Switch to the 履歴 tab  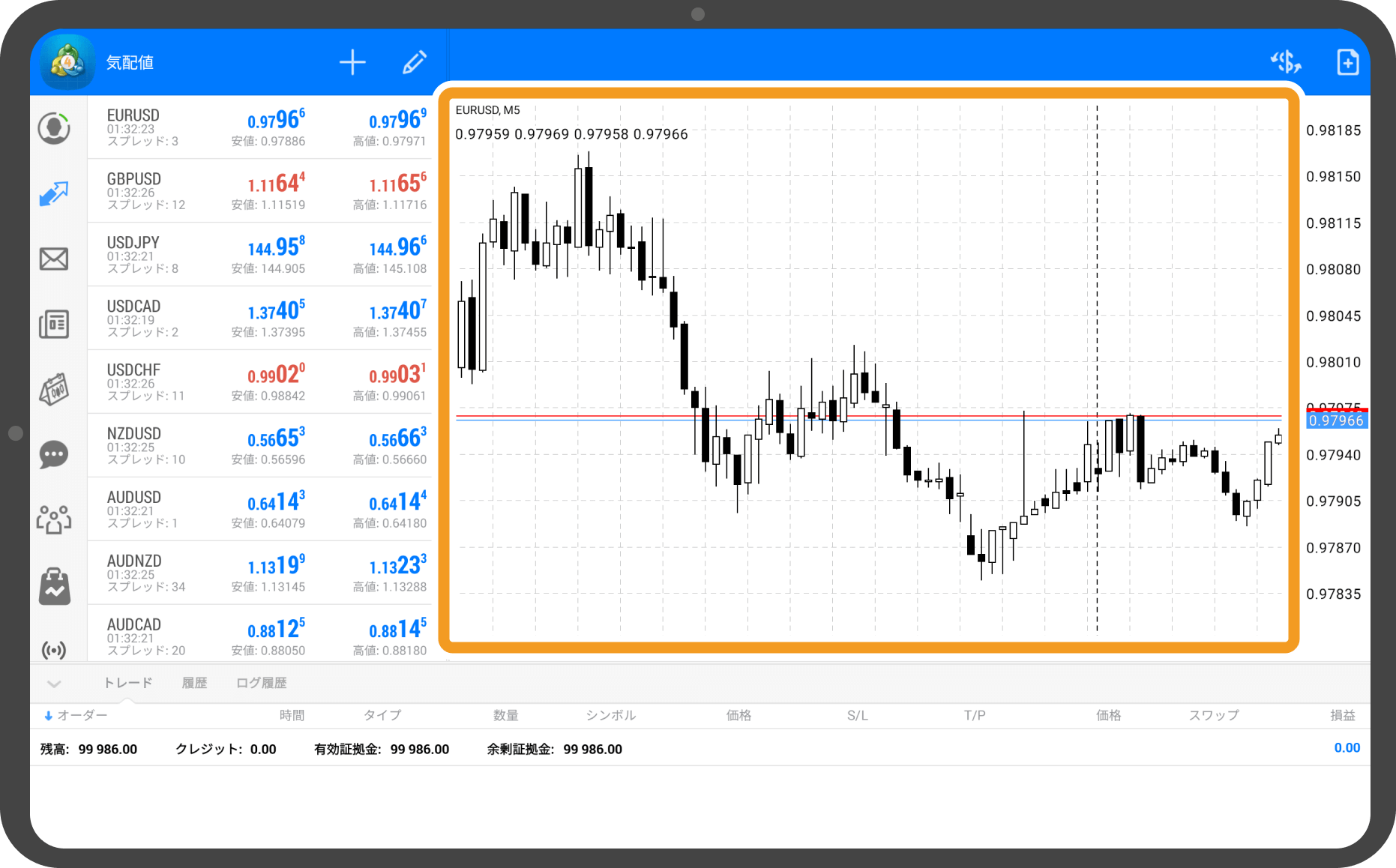194,683
